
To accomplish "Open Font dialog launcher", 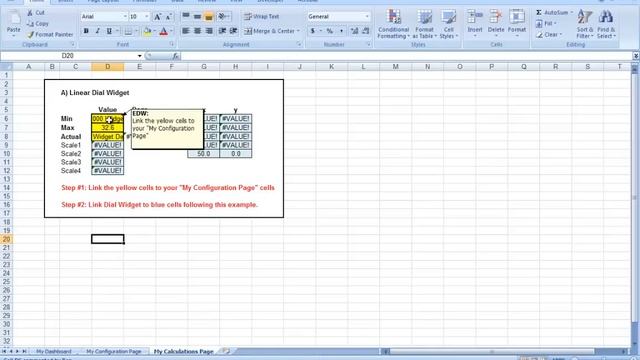I will pyautogui.click(x=172, y=44).
